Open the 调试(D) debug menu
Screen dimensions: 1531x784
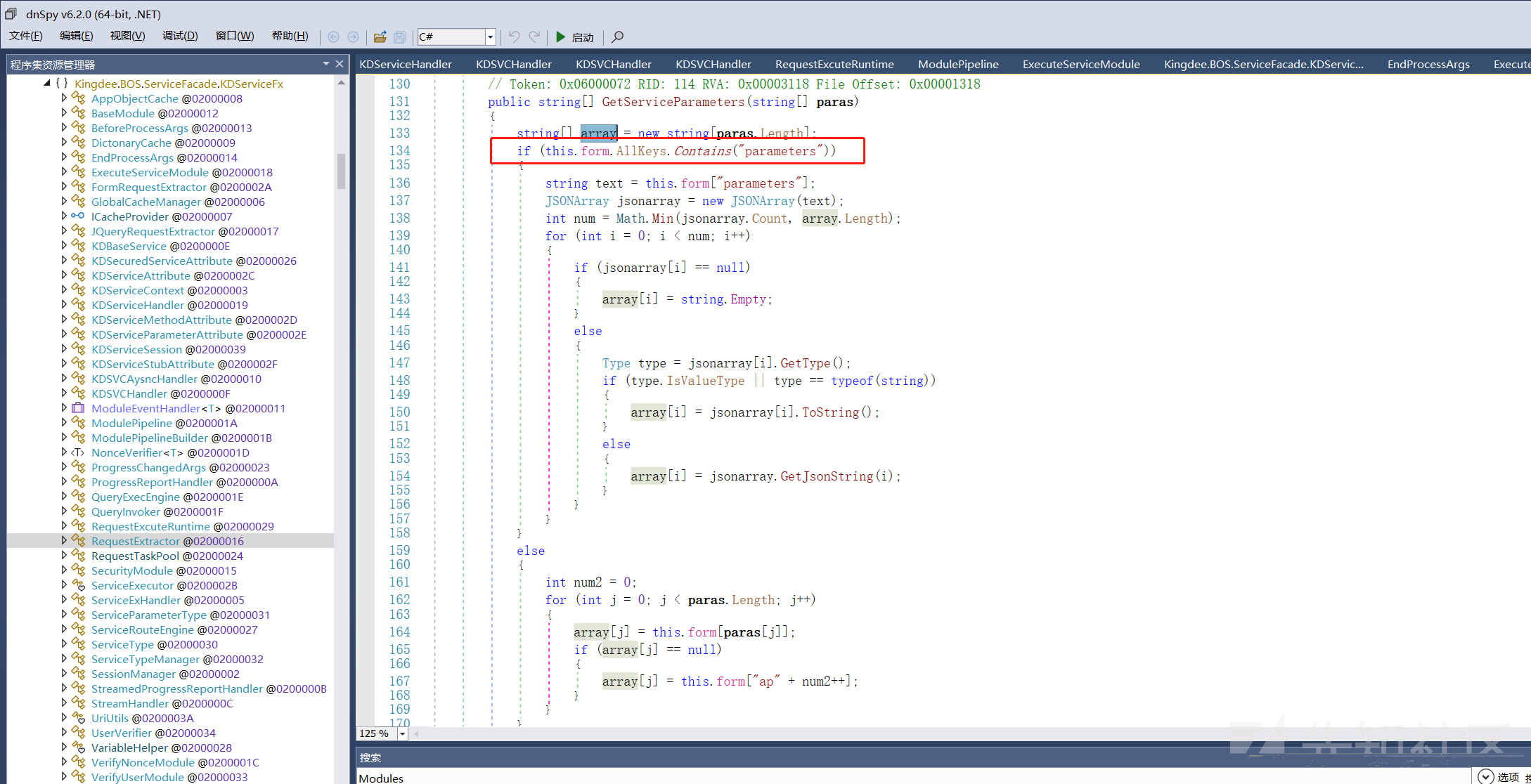(x=180, y=36)
